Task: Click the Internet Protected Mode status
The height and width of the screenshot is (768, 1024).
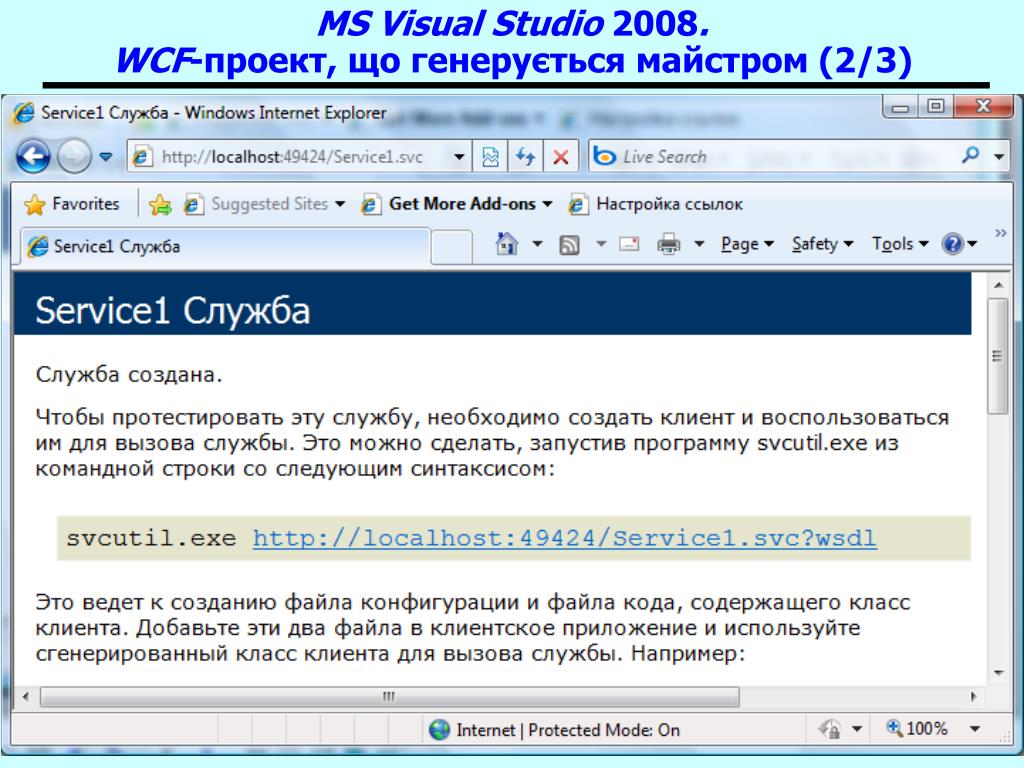Action: [x=554, y=729]
